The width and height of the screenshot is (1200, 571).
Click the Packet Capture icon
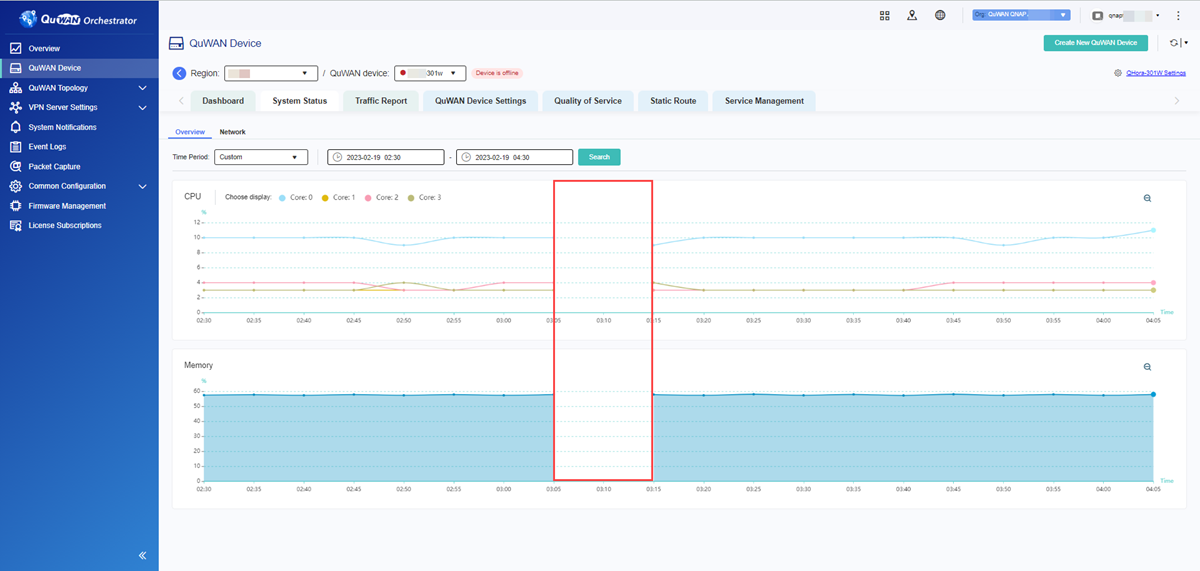coord(15,166)
